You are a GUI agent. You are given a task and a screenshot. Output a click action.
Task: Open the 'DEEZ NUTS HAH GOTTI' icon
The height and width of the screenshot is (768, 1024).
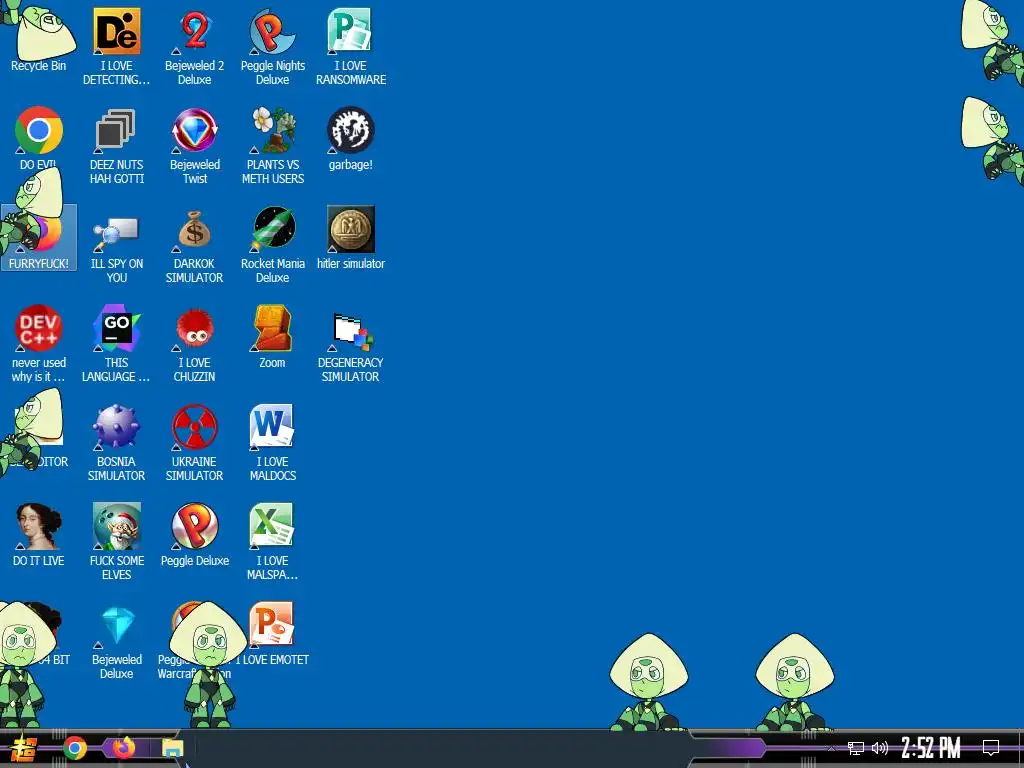[116, 145]
